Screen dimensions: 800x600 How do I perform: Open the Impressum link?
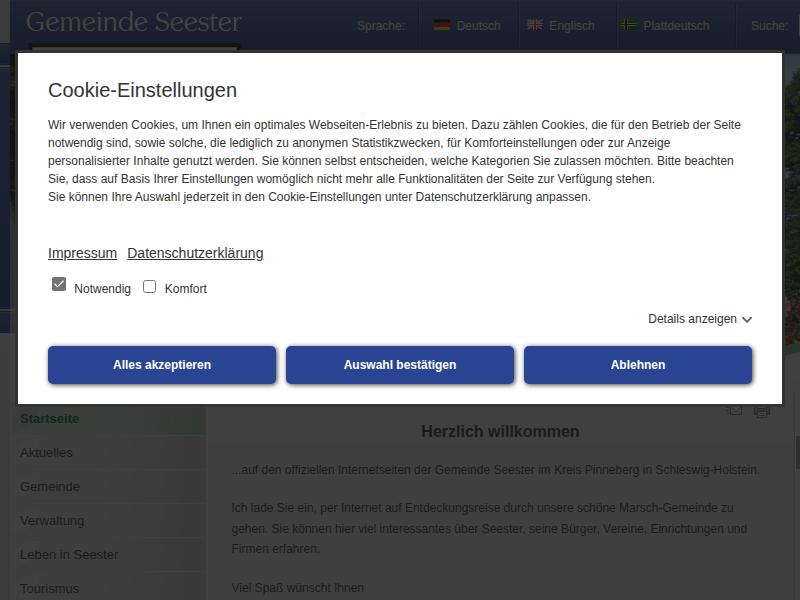82,253
